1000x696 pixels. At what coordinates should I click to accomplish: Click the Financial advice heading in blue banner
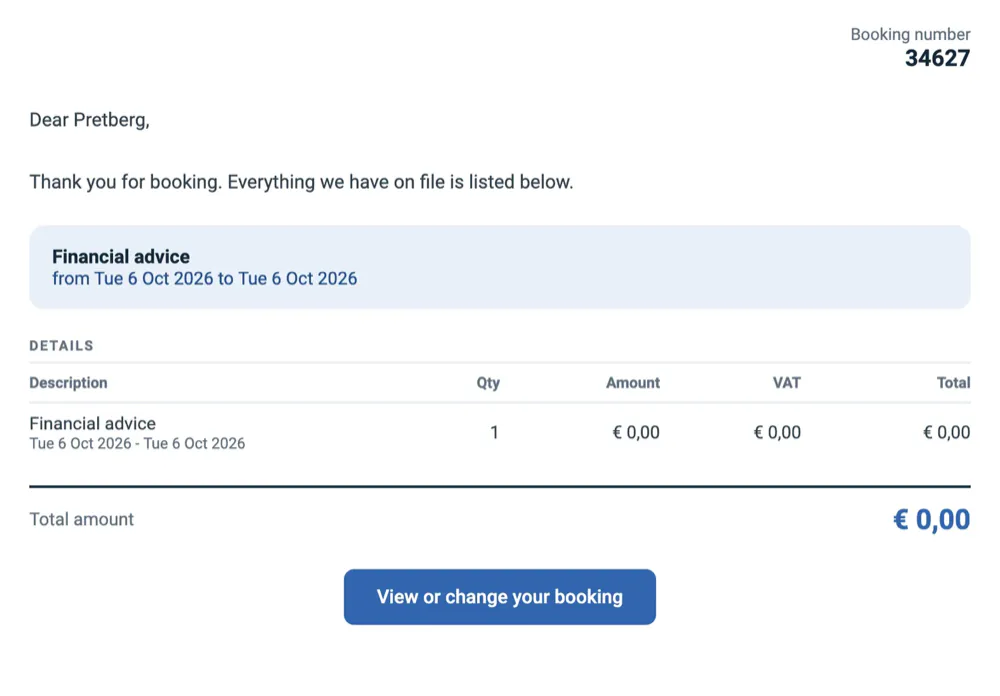[121, 256]
